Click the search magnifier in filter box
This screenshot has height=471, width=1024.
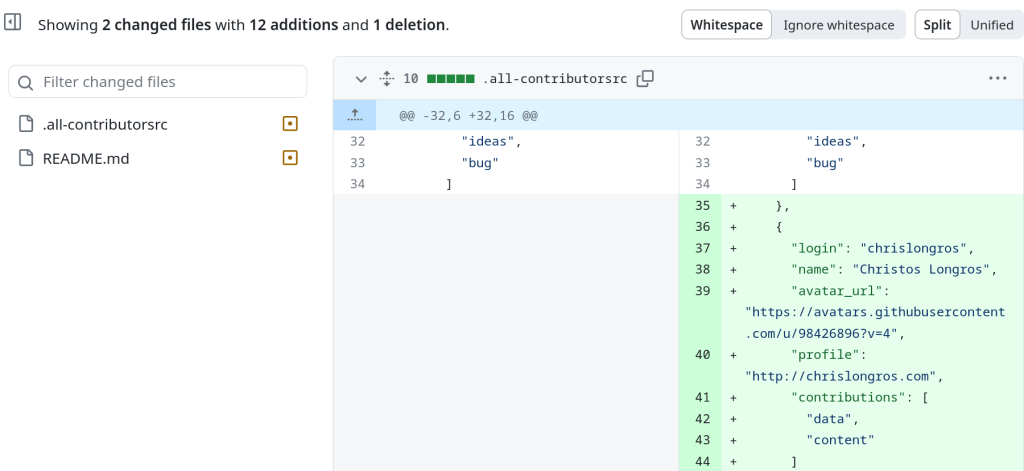pos(26,82)
